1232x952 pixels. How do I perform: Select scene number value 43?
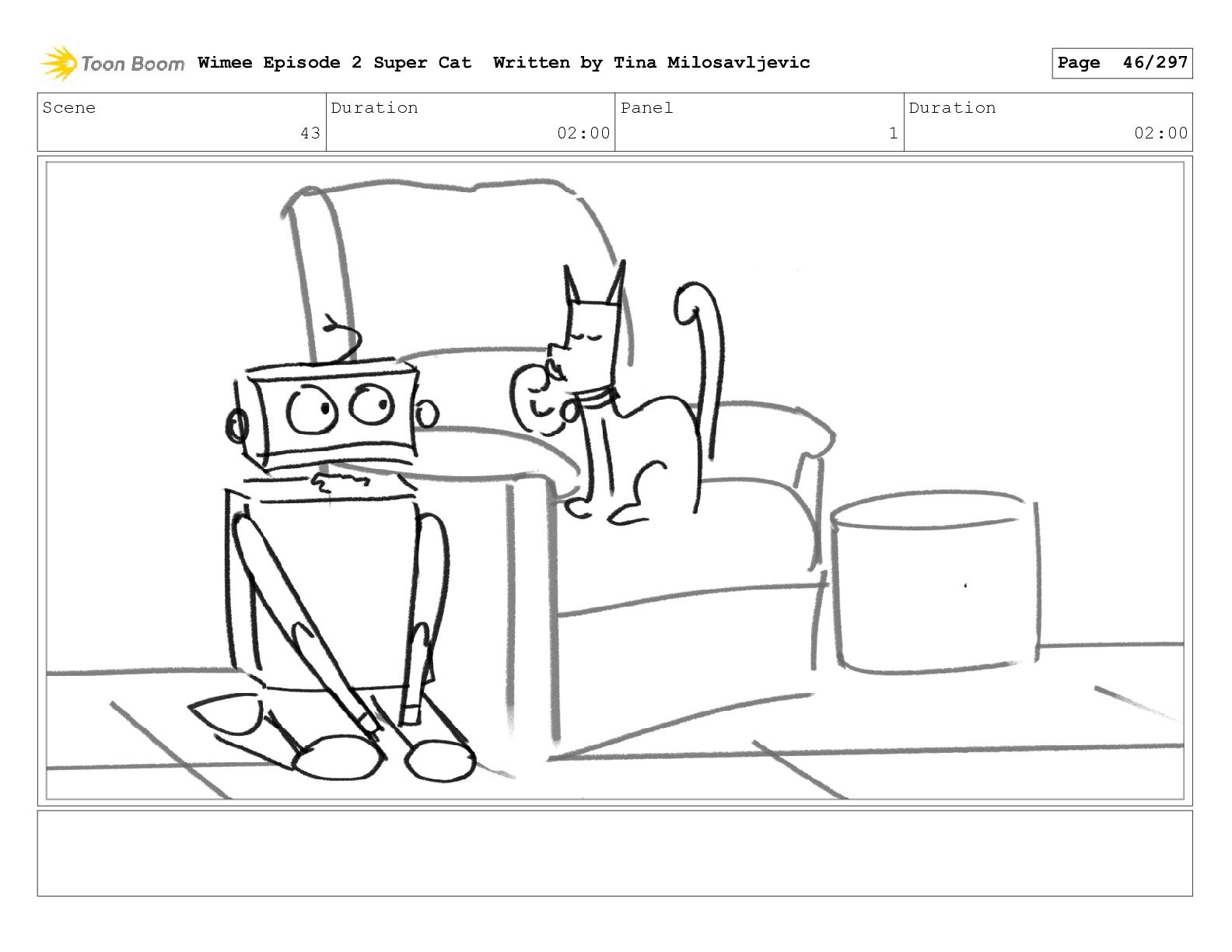[x=310, y=133]
